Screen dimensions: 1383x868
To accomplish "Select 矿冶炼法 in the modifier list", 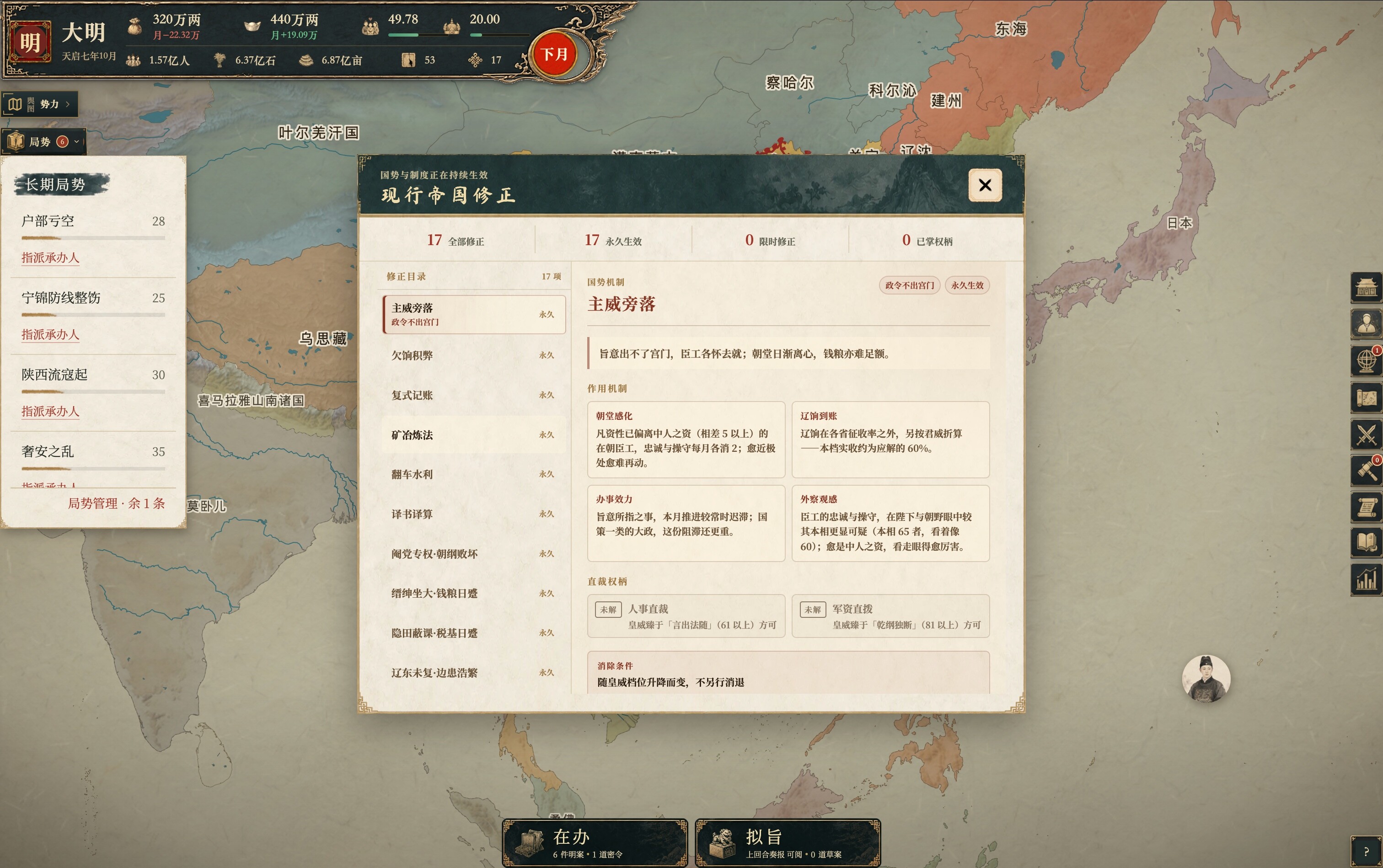I will [x=474, y=434].
